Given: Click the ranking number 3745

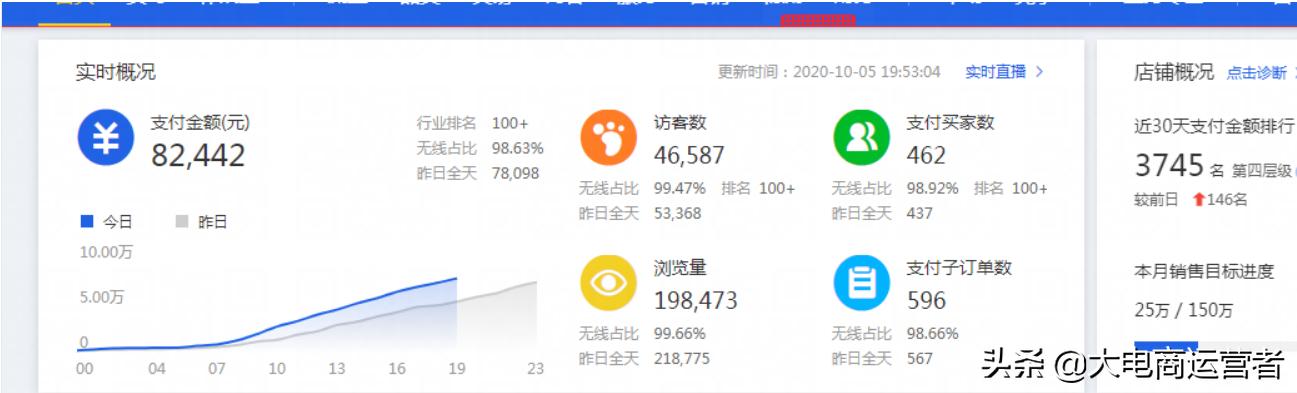Looking at the screenshot, I should tap(1168, 166).
